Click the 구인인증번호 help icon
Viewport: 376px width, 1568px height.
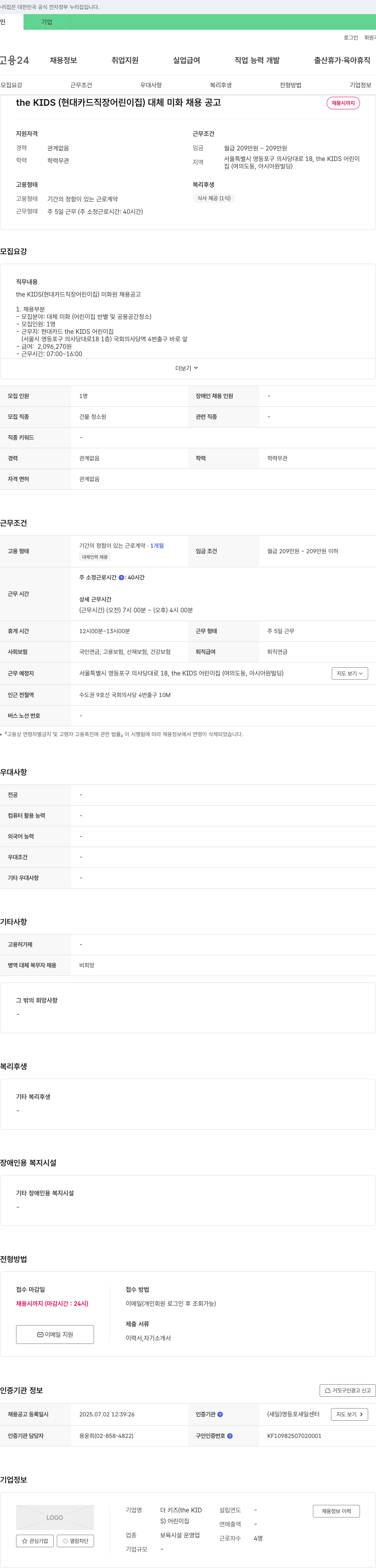coord(230,1436)
